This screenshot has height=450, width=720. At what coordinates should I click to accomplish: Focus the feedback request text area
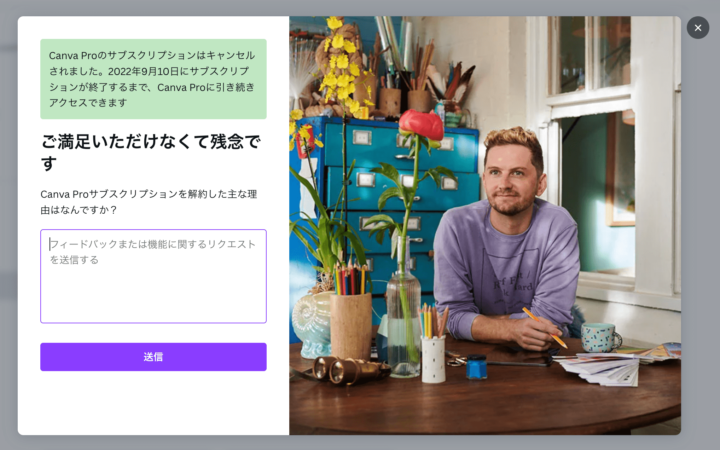153,276
